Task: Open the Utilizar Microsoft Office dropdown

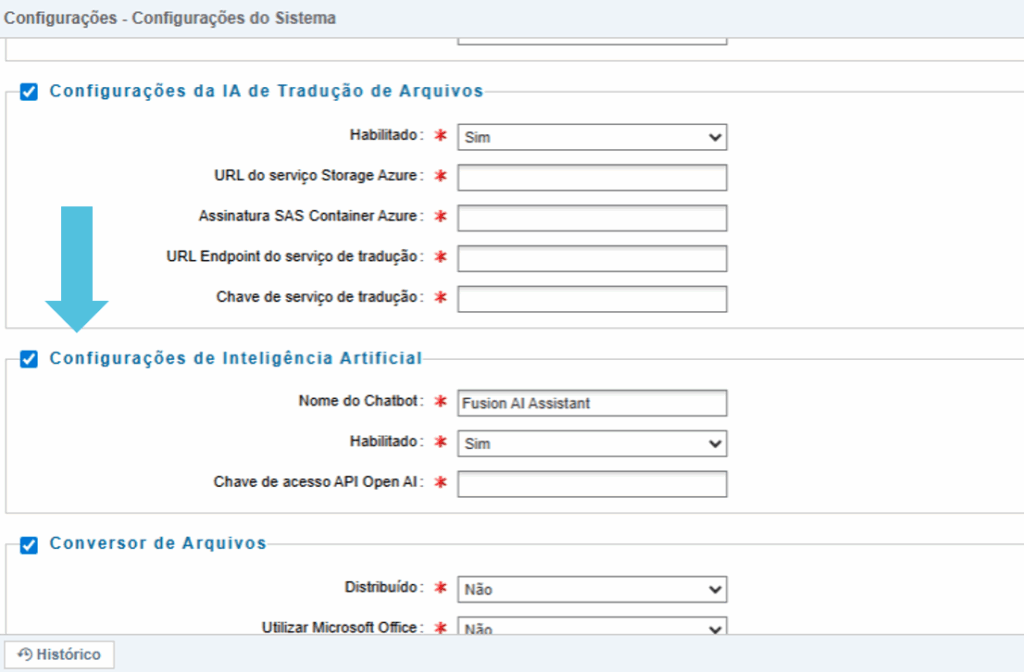Action: (x=591, y=628)
